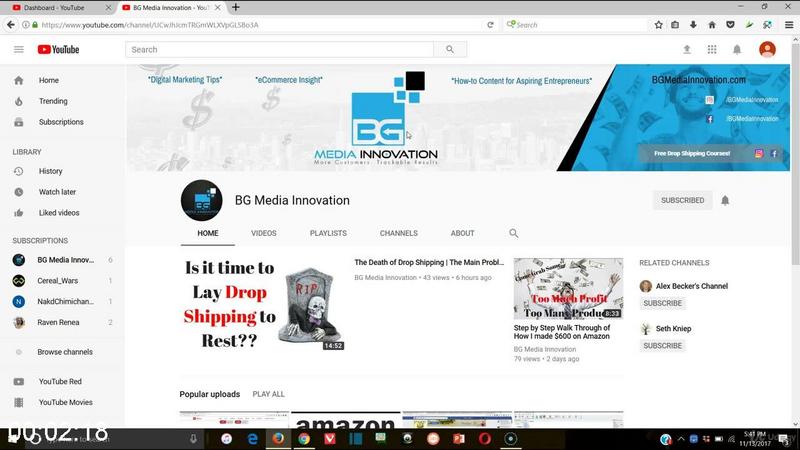This screenshot has width=800, height=450.
Task: Open Alex Becker's Channel link
Action: pos(691,286)
